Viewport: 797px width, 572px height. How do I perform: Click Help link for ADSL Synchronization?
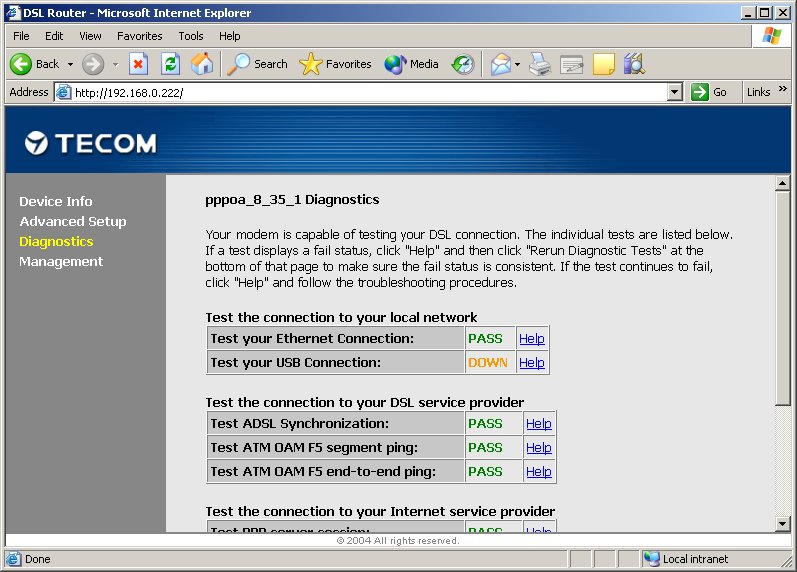point(539,424)
